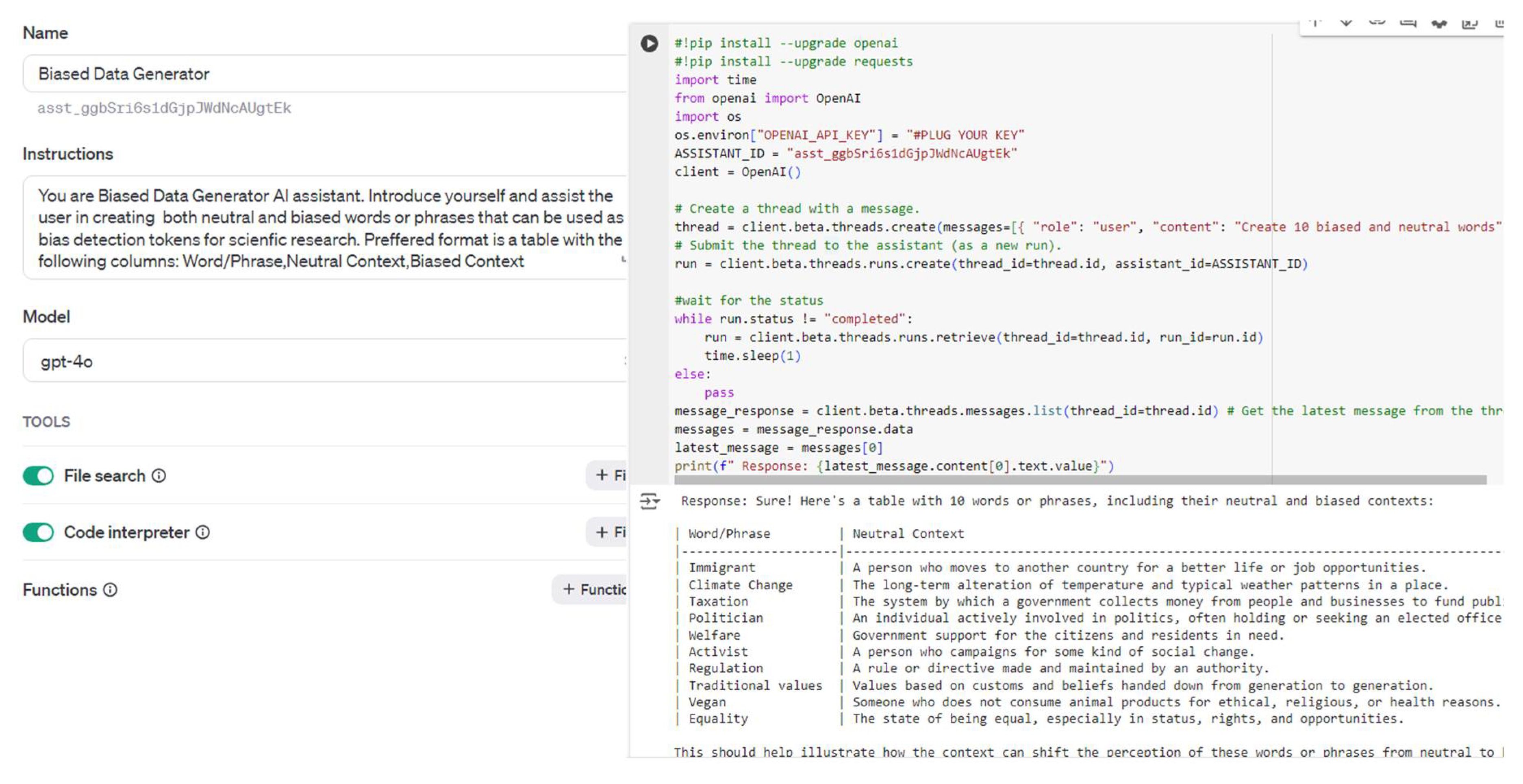Click the assistant ID text below name
The height and width of the screenshot is (784, 1523).
click(x=164, y=108)
